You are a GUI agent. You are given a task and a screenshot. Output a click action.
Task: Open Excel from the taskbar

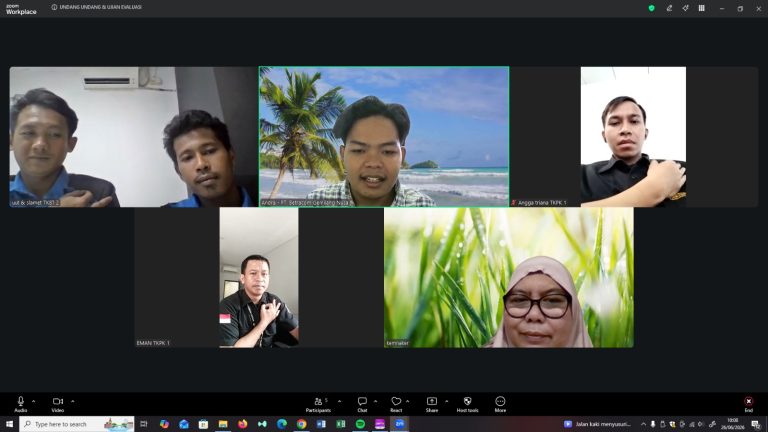click(x=340, y=424)
